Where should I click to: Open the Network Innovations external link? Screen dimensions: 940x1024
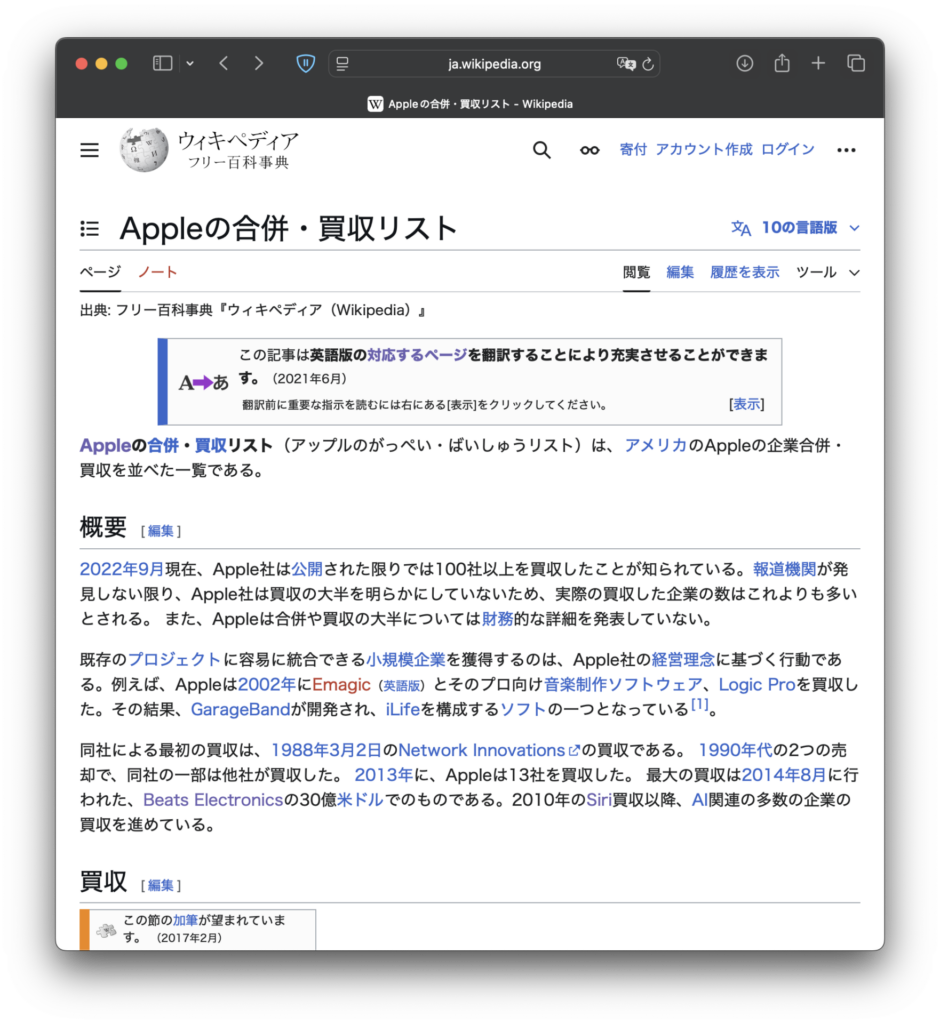(x=489, y=750)
